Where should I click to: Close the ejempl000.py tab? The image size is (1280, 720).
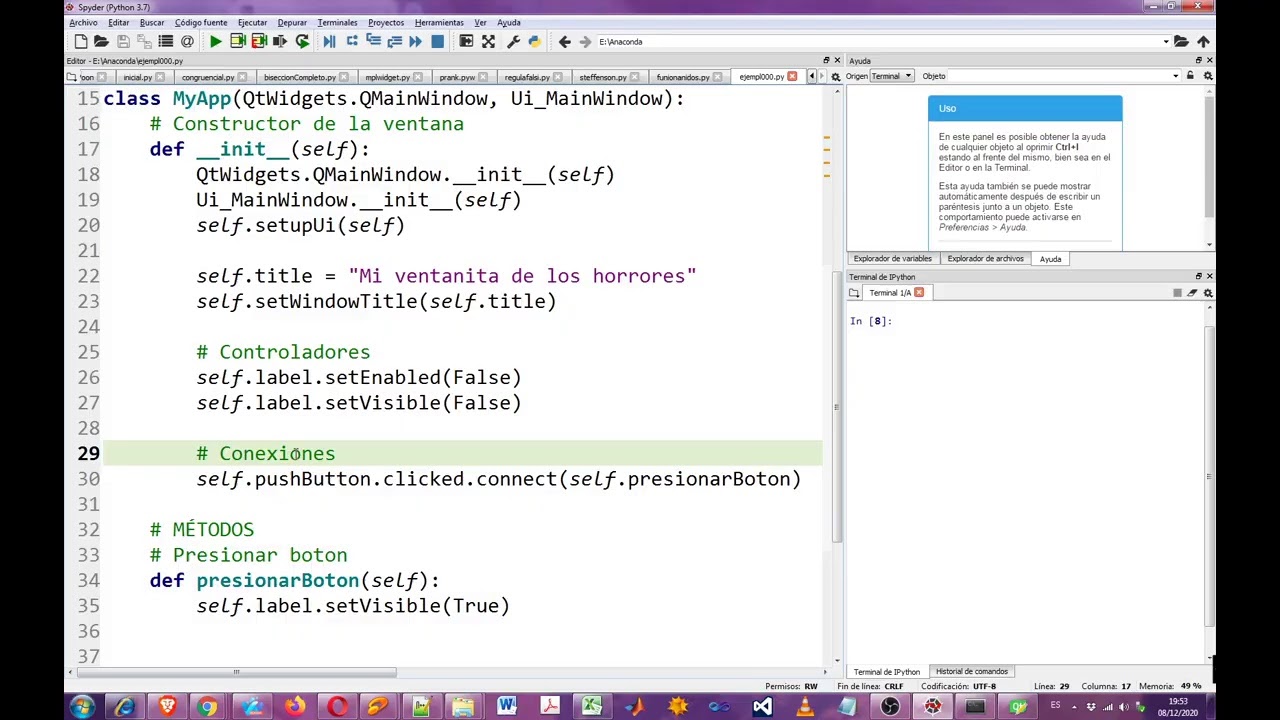tap(792, 77)
